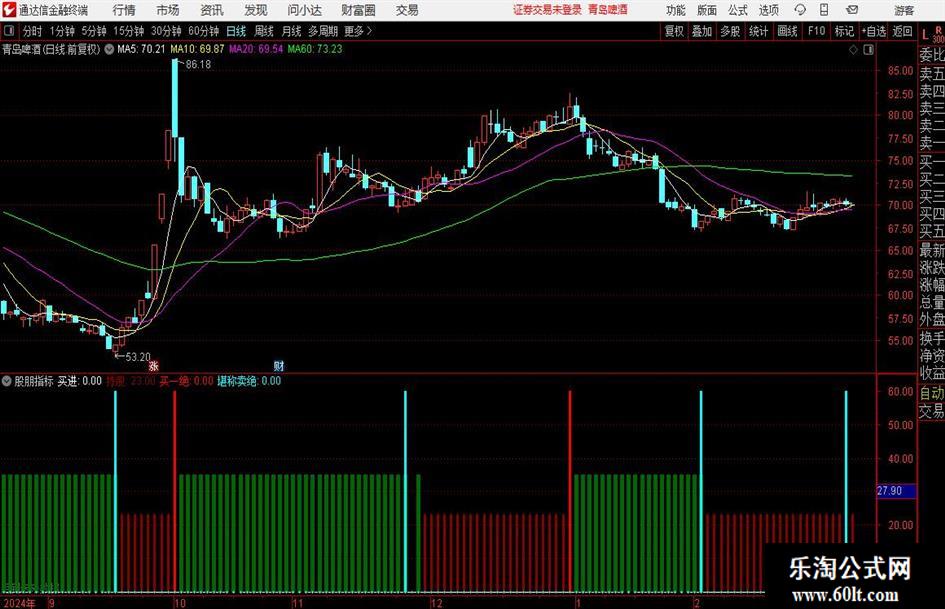Click the headset customer service icon
945x609 pixels.
(x=800, y=10)
